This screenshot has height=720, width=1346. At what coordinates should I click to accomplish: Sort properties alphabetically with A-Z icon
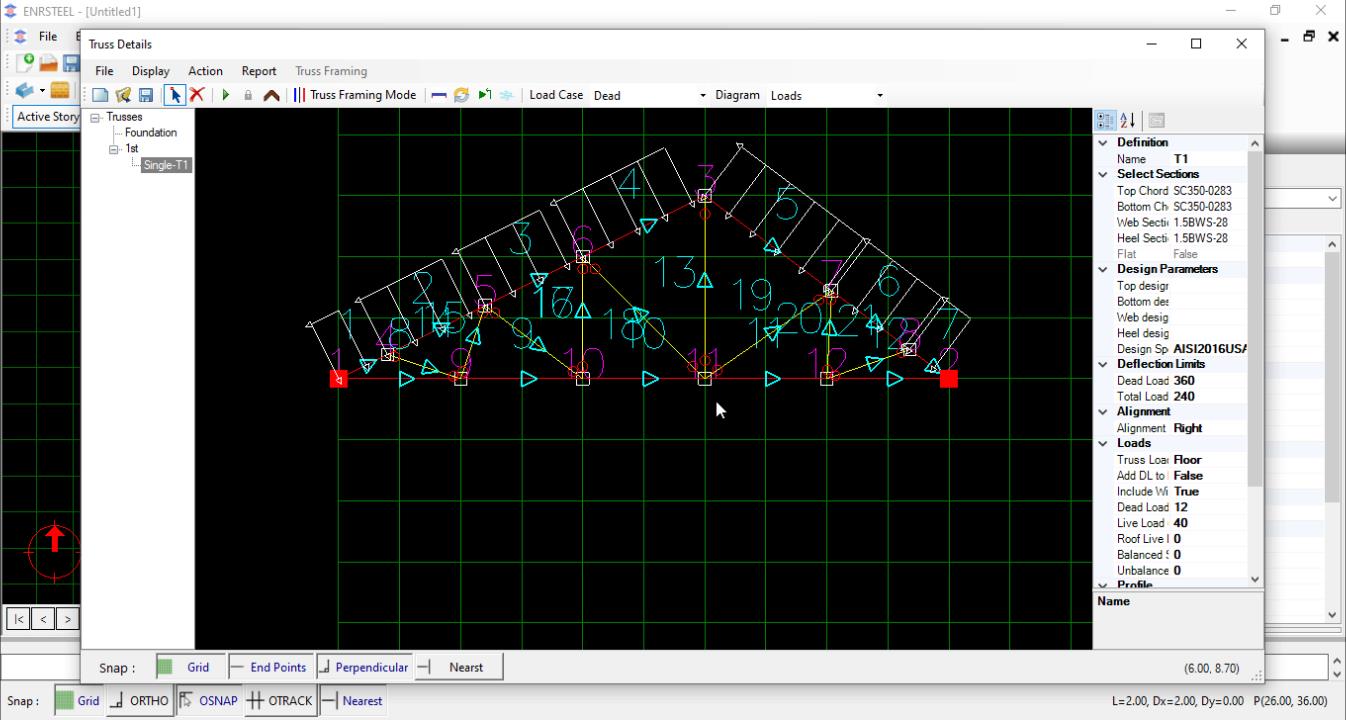point(1127,120)
